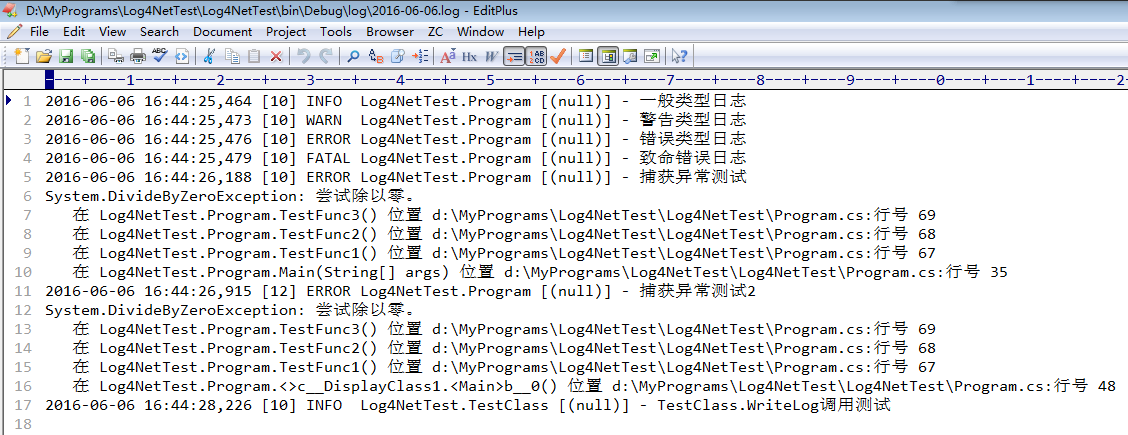This screenshot has height=435, width=1128.
Task: Open the ZC menu
Action: click(x=435, y=32)
